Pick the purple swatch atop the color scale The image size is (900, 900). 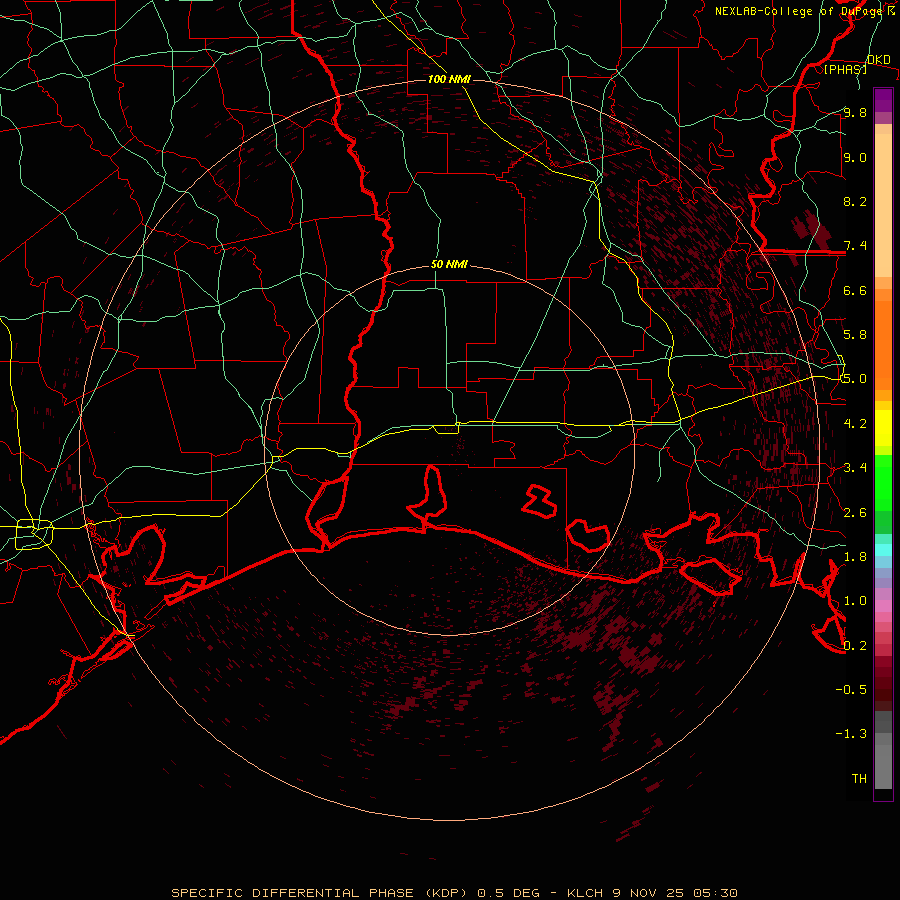coord(883,100)
